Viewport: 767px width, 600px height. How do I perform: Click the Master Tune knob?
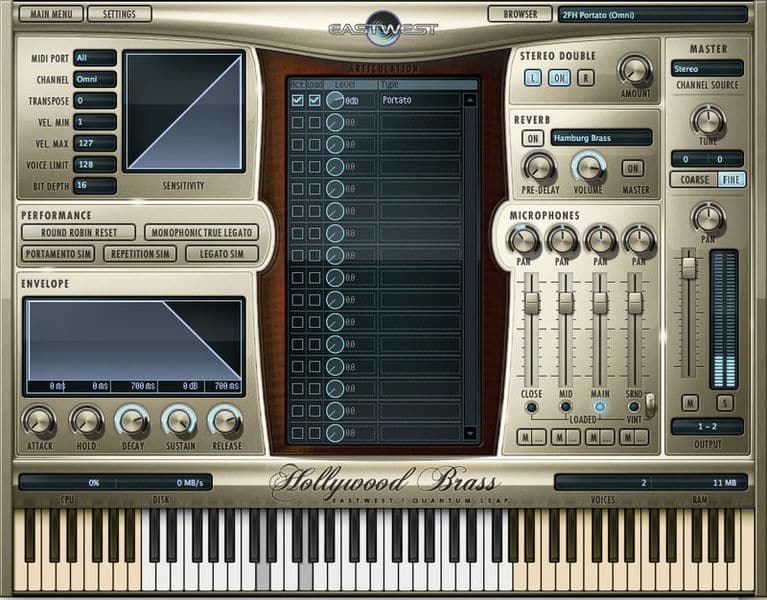[x=708, y=120]
